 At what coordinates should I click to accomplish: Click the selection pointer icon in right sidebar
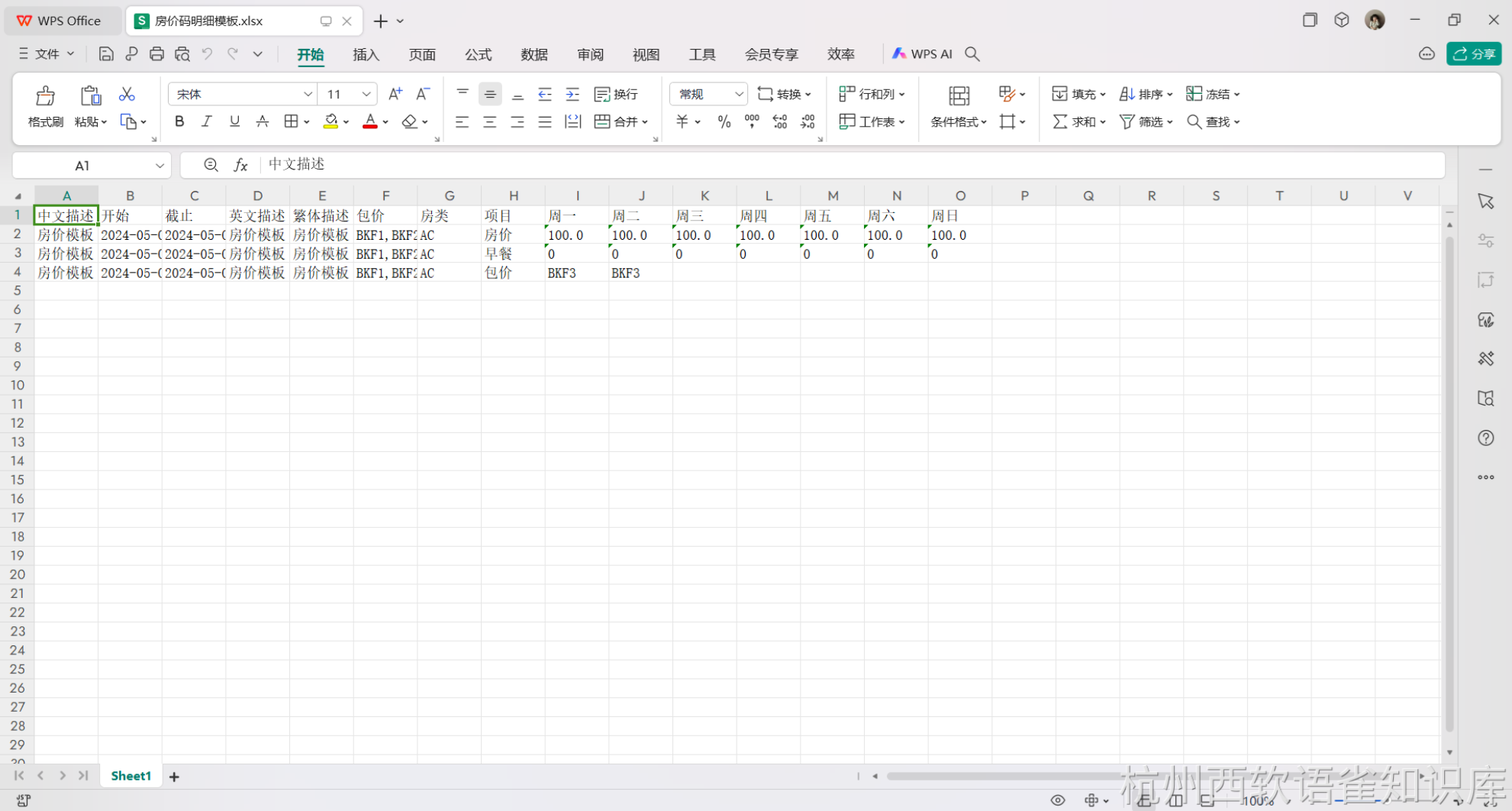[x=1485, y=201]
